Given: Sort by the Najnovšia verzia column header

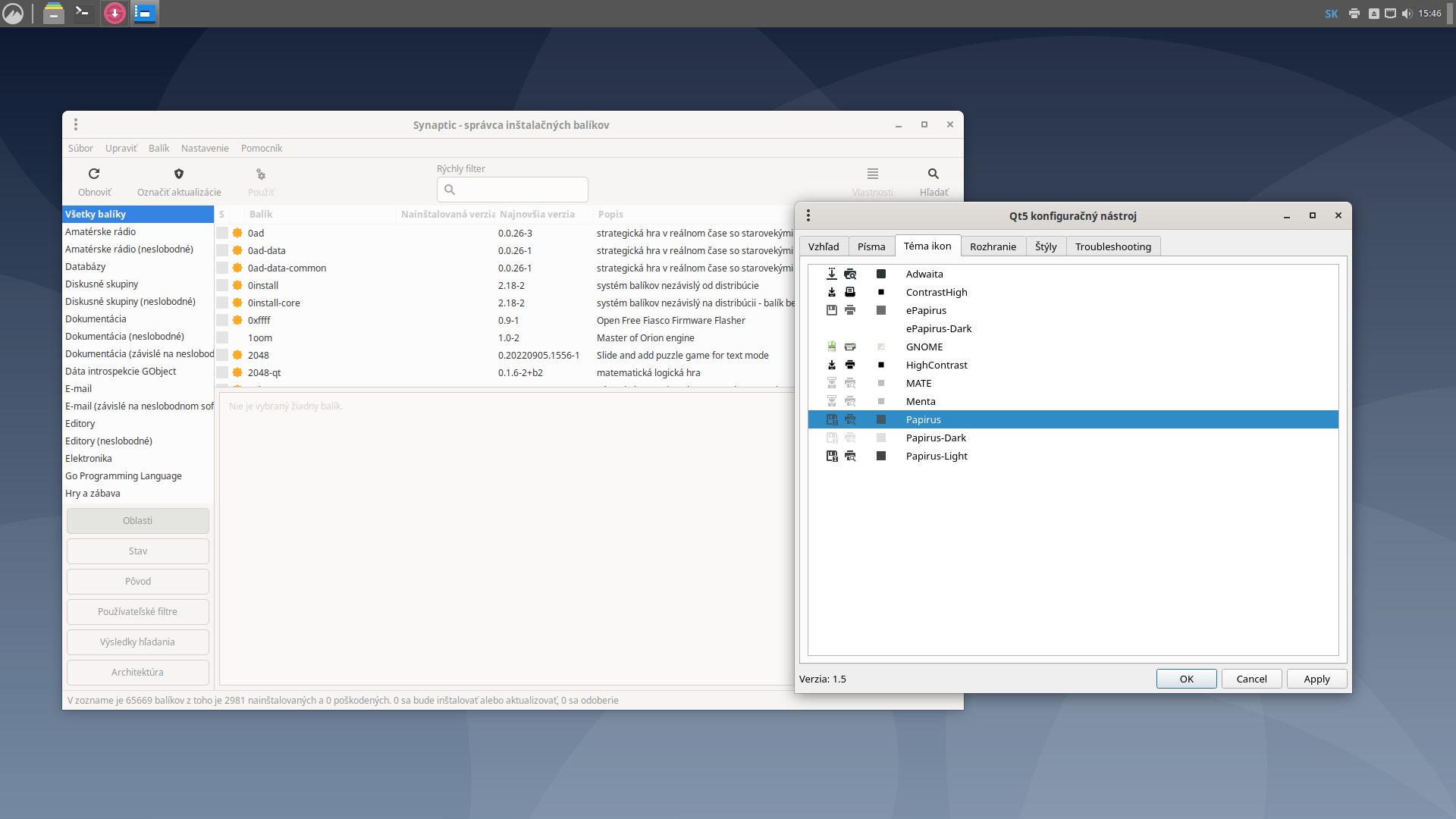Looking at the screenshot, I should [544, 215].
